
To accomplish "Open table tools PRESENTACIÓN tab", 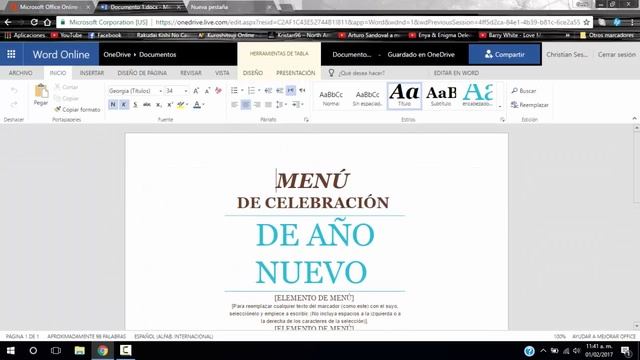I will (x=296, y=73).
